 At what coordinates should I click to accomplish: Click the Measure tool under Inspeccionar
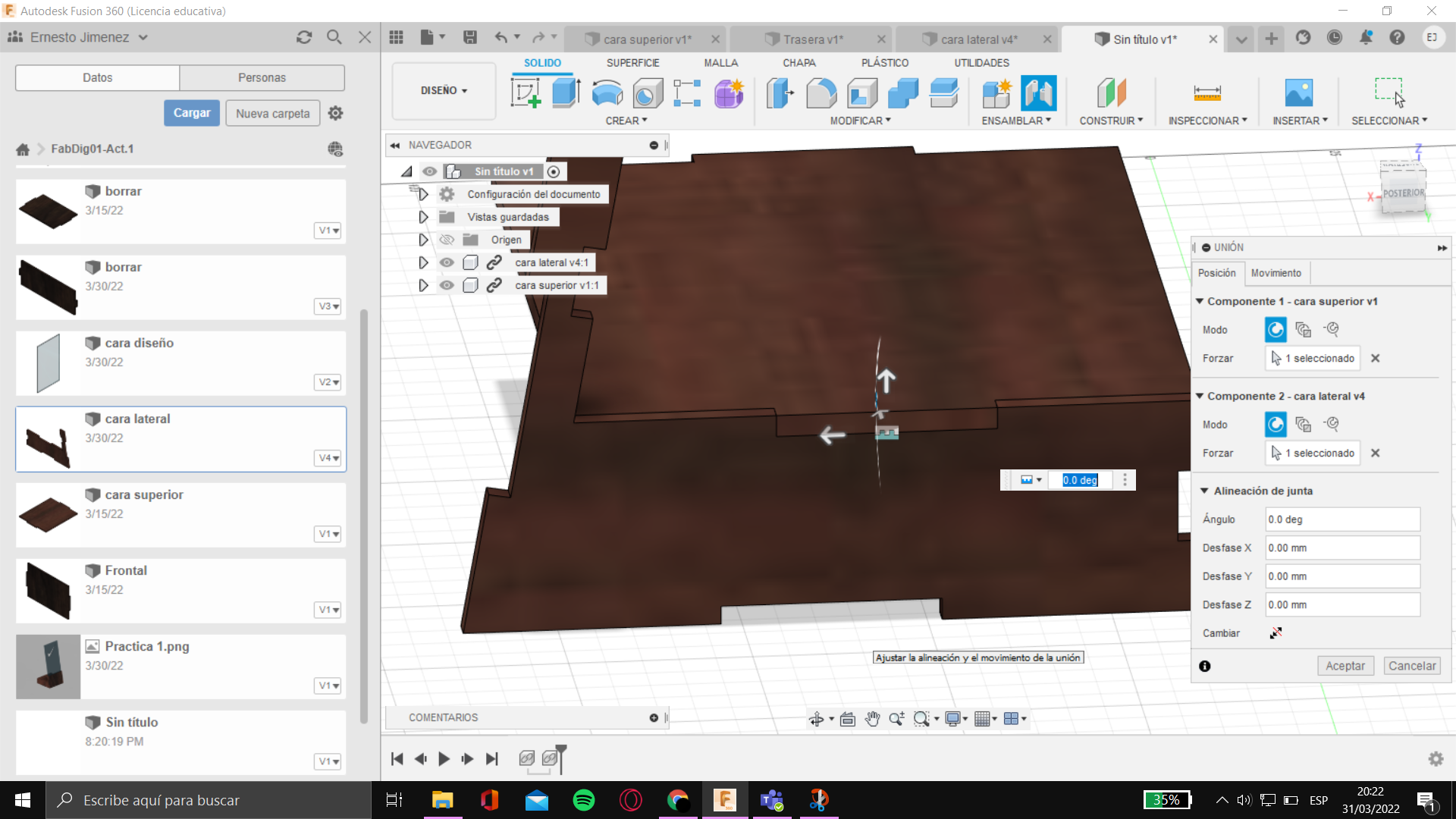coord(1207,93)
